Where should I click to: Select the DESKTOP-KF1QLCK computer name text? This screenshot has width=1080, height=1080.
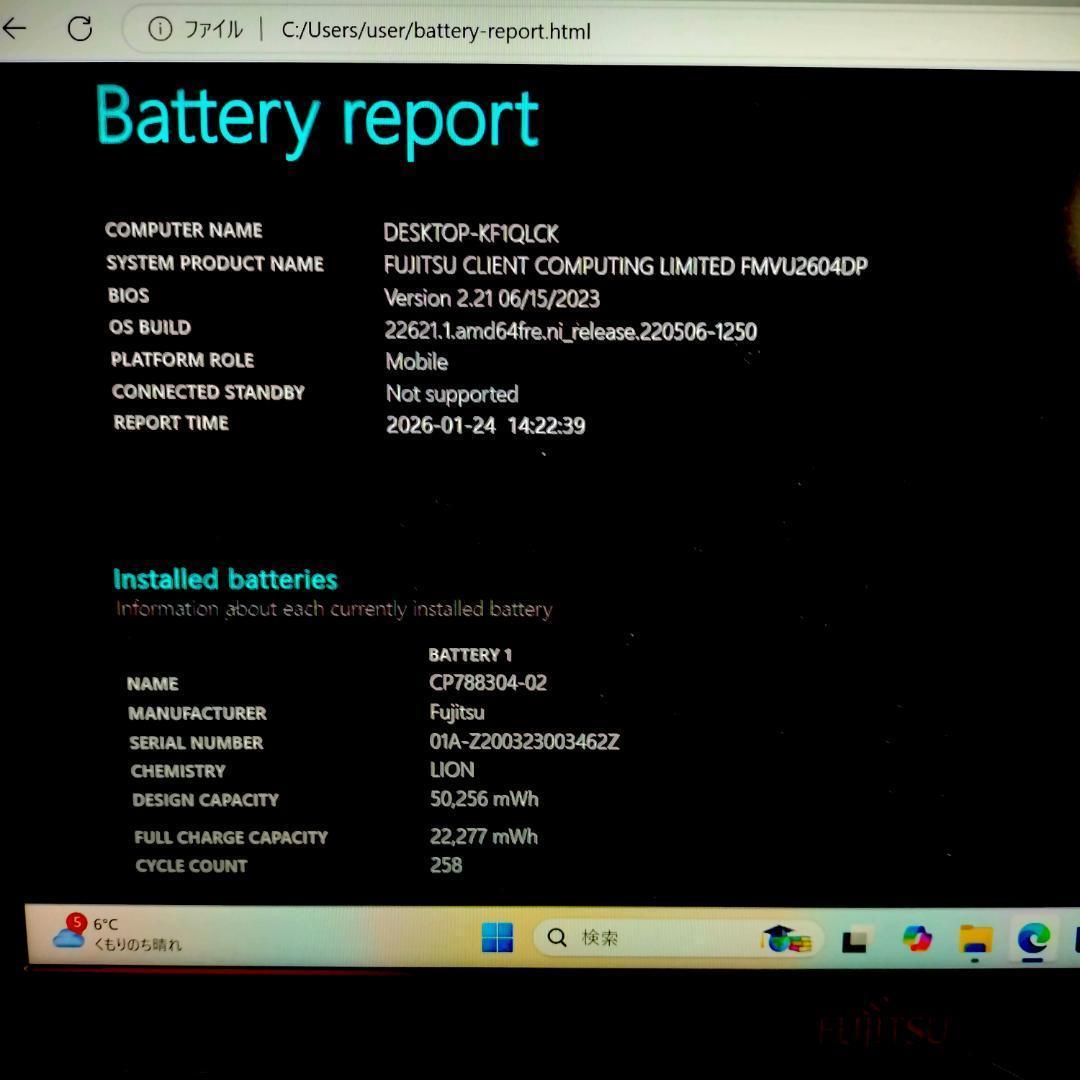click(471, 234)
